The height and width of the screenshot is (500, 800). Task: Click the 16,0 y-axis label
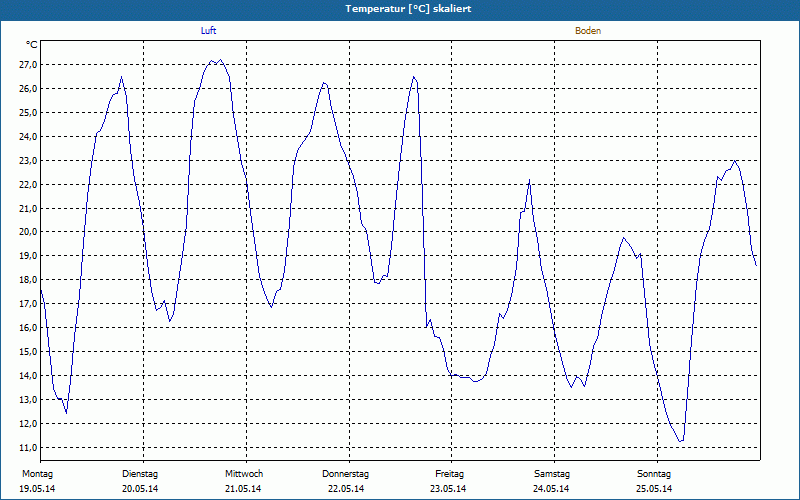coord(28,328)
